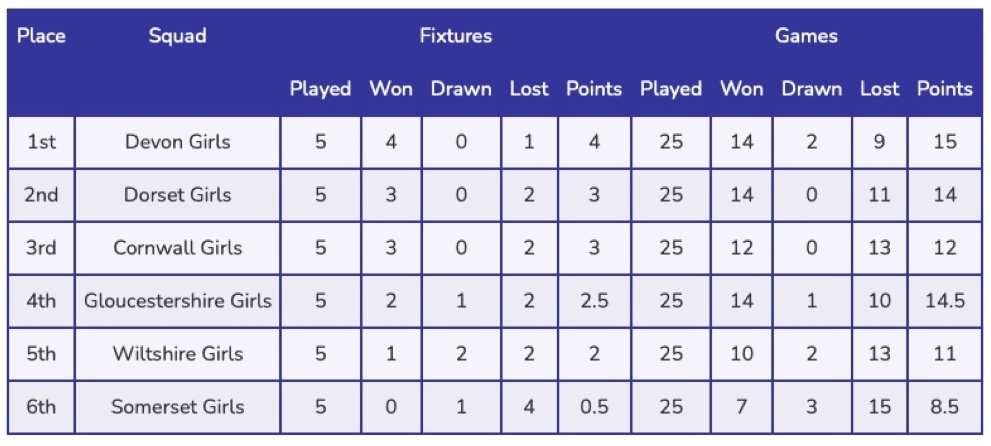Click Somerset's fixture points value 0.5
This screenshot has width=991, height=446.
pos(594,407)
